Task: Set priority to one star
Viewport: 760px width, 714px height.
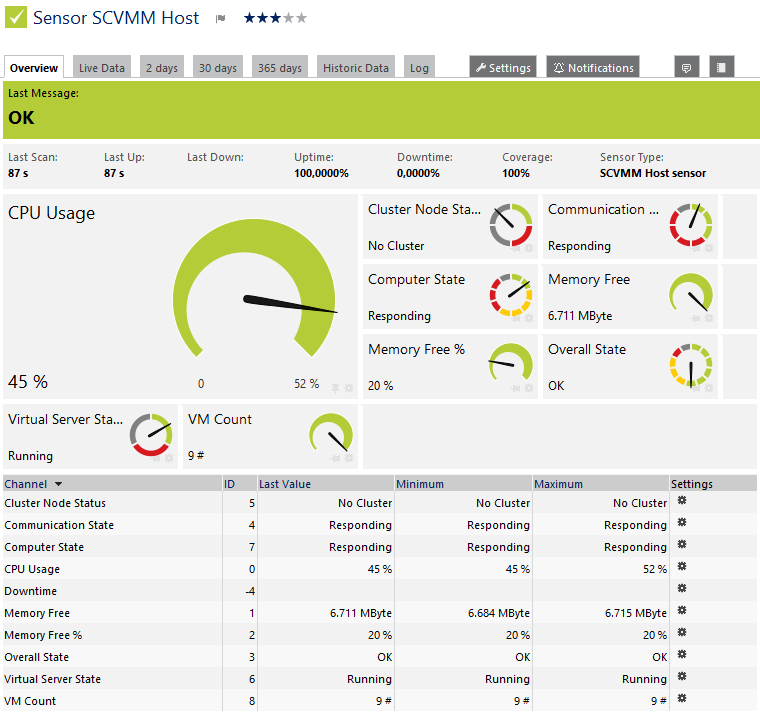Action: tap(250, 18)
